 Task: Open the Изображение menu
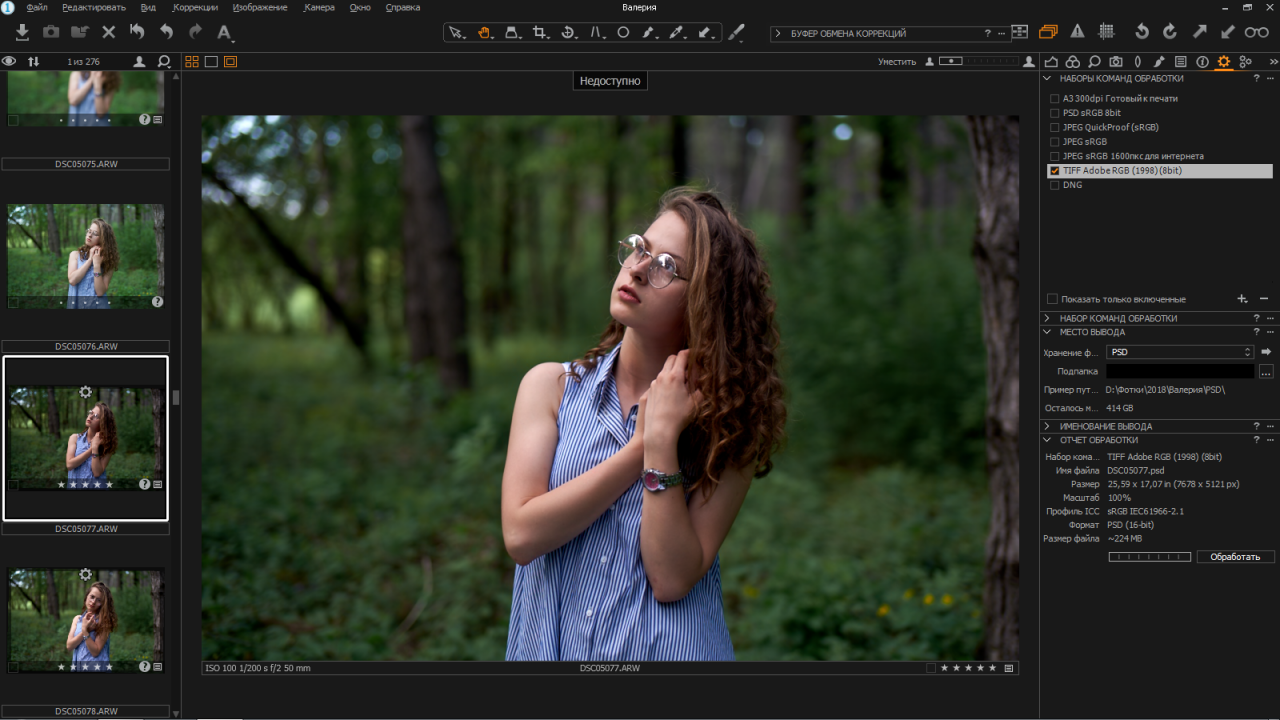[x=260, y=7]
